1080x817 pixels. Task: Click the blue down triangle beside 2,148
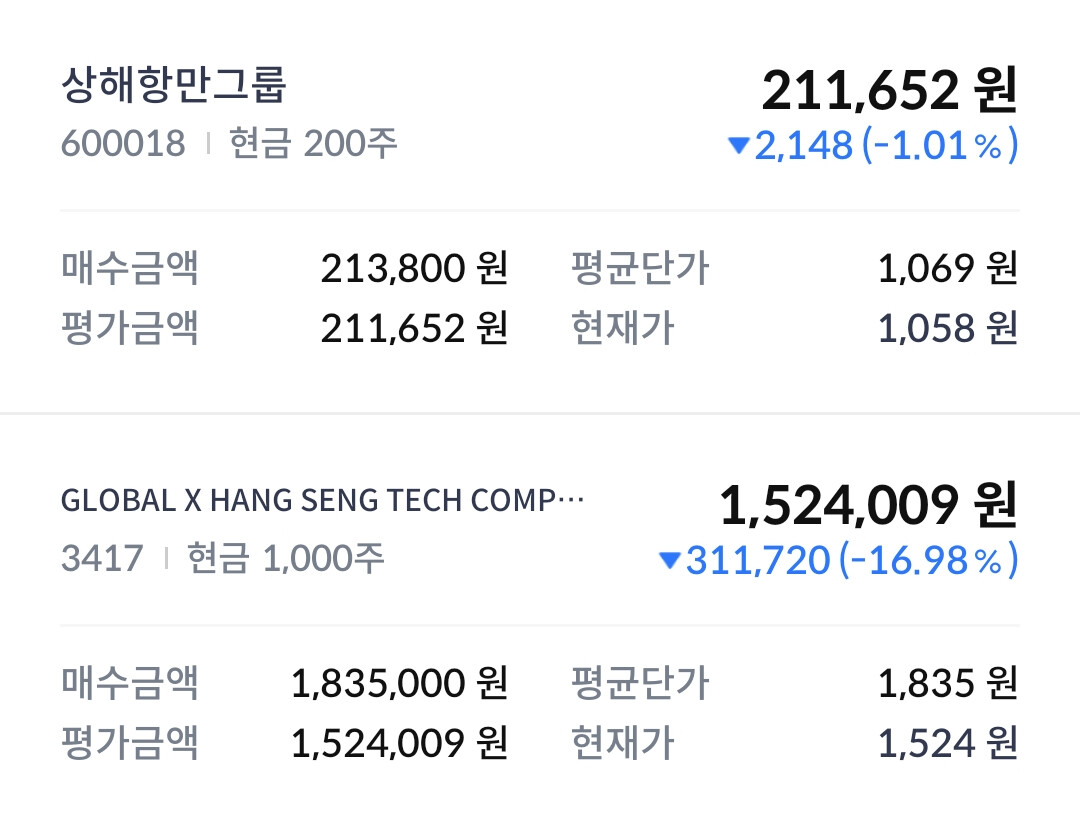[739, 146]
